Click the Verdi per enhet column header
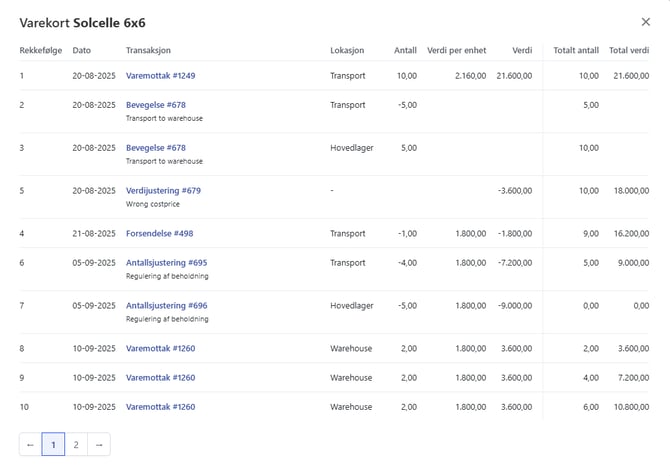Screen dimensions: 670x476 (456, 49)
